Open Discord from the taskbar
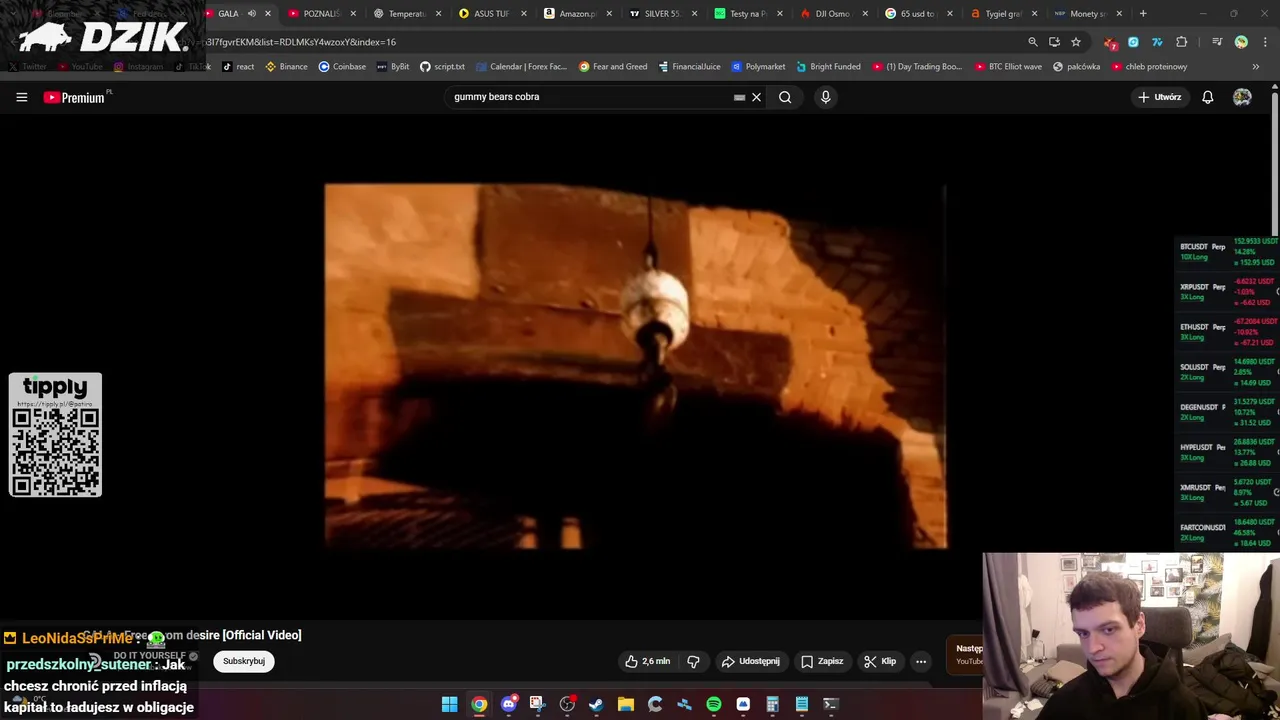This screenshot has width=1280, height=720. pyautogui.click(x=508, y=704)
